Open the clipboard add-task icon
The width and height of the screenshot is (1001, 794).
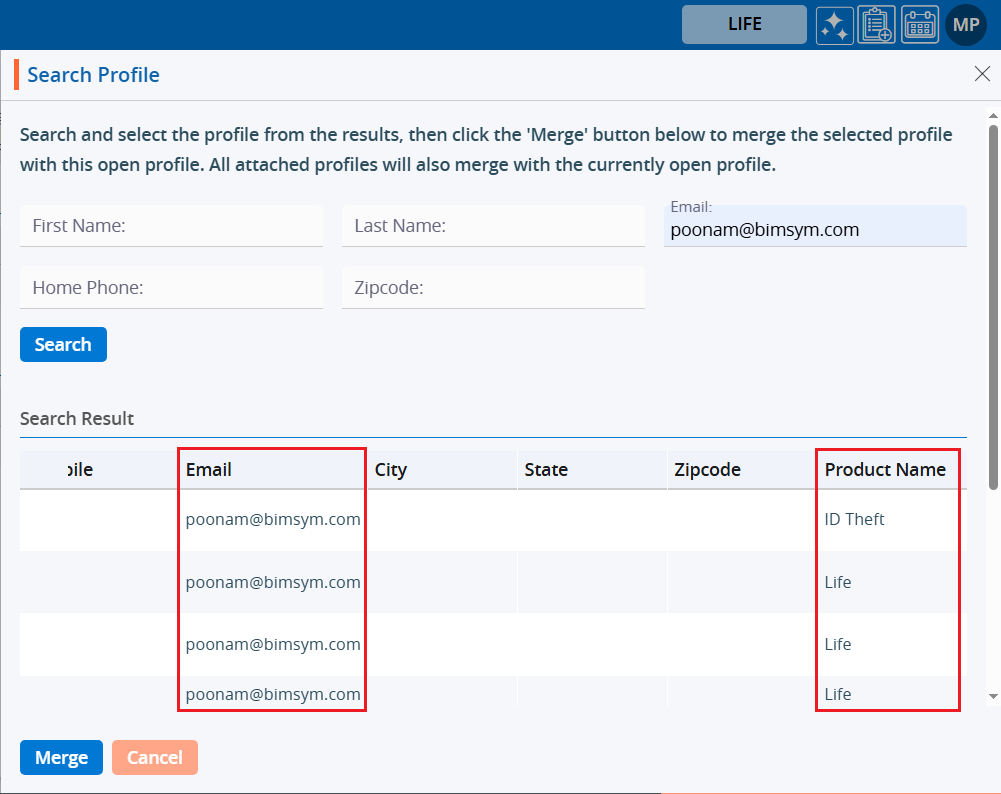(x=876, y=25)
